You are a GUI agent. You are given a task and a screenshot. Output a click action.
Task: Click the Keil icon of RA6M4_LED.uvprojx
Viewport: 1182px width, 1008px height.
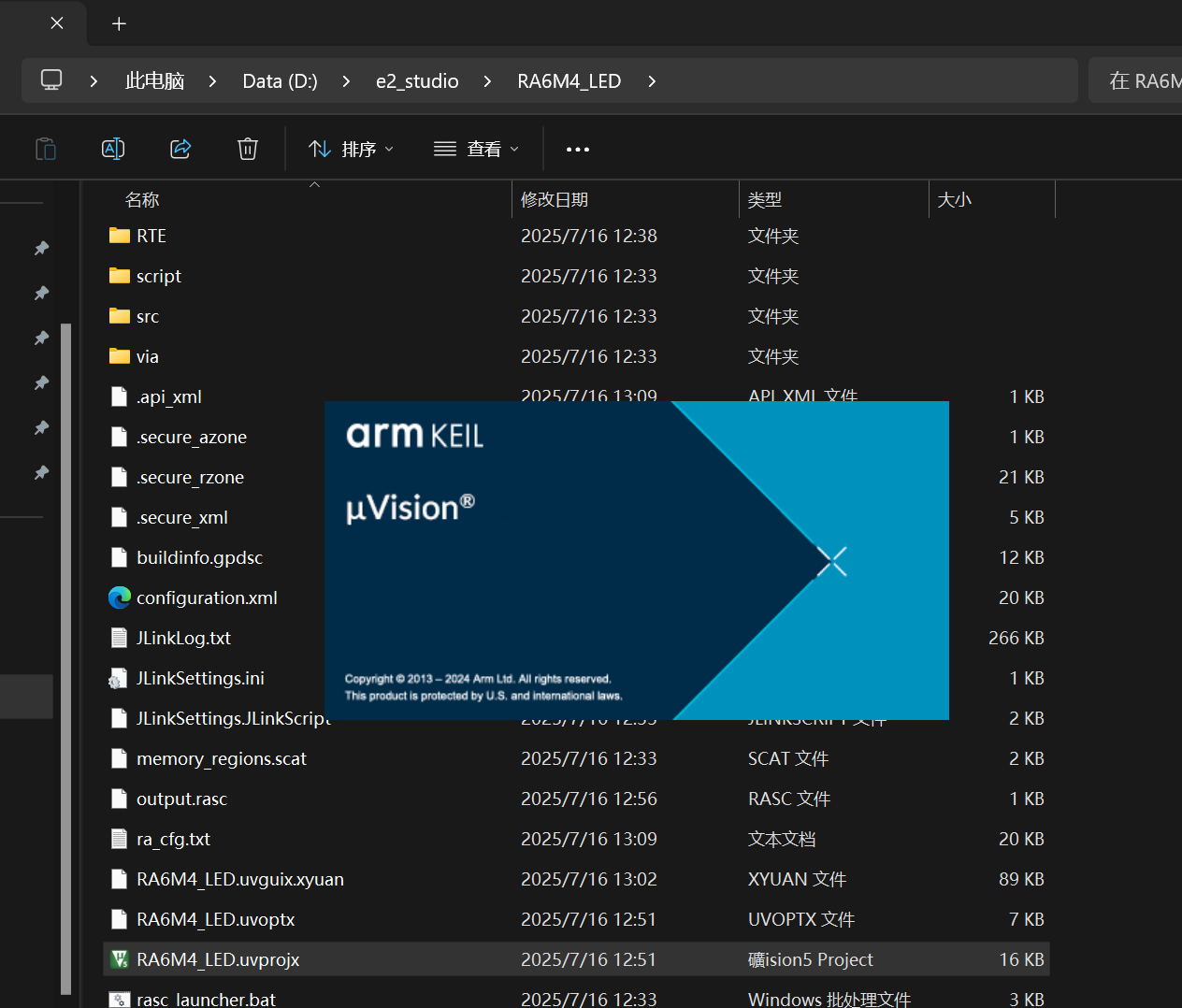coord(120,959)
